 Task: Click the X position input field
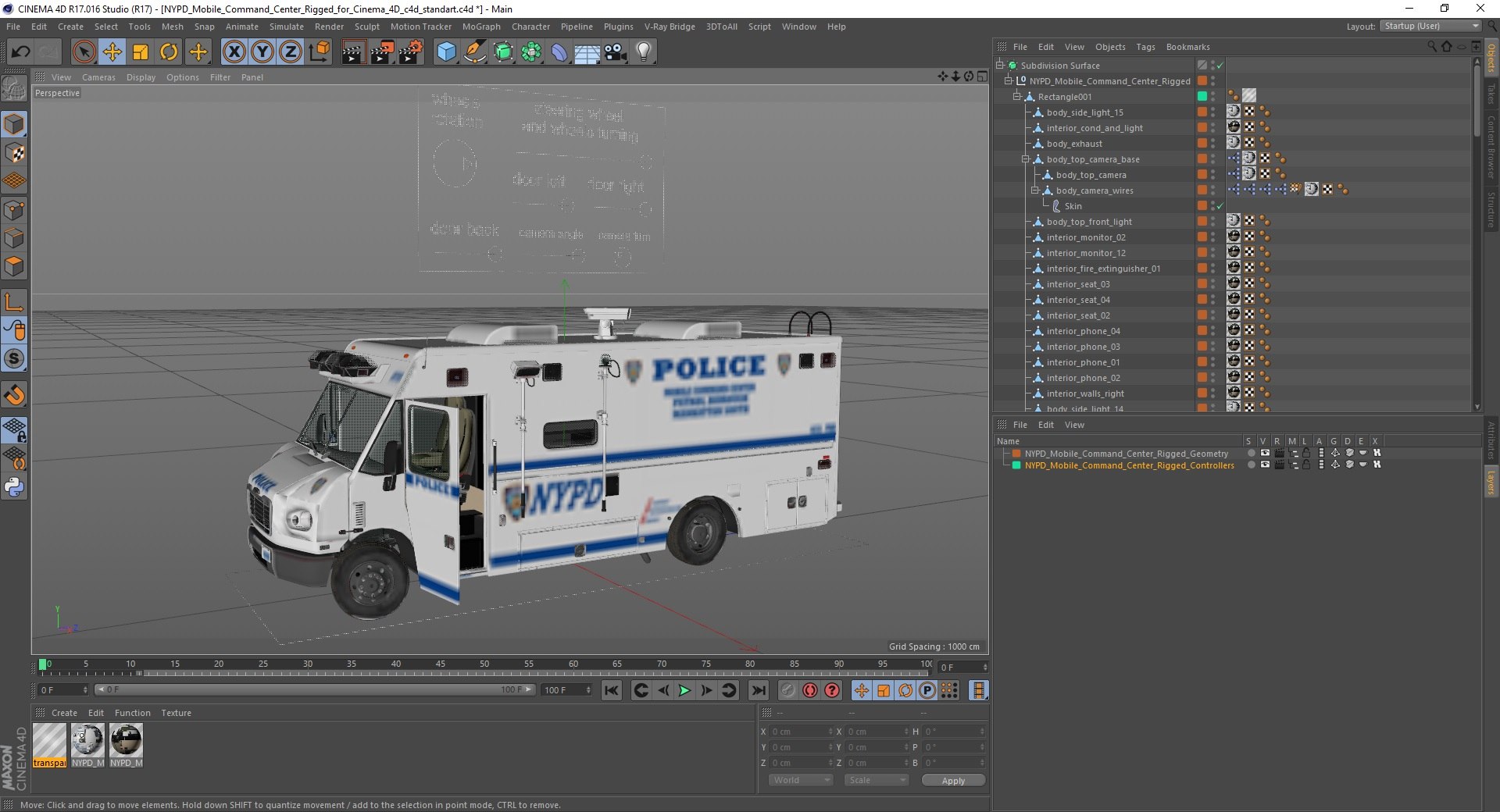click(802, 732)
